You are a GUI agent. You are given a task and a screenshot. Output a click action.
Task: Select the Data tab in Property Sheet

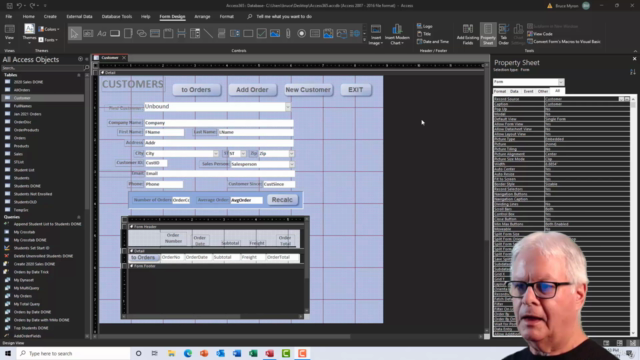(514, 91)
